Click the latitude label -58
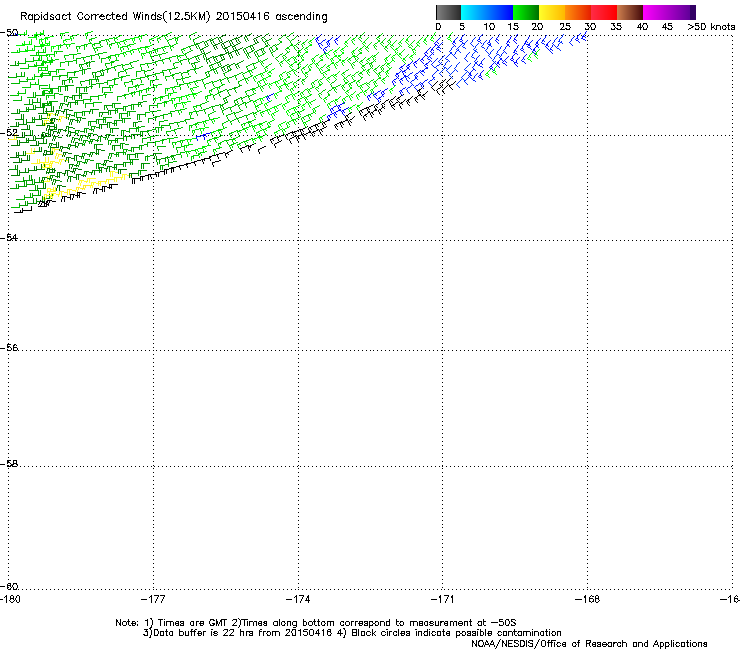The image size is (740, 650). pos(9,464)
